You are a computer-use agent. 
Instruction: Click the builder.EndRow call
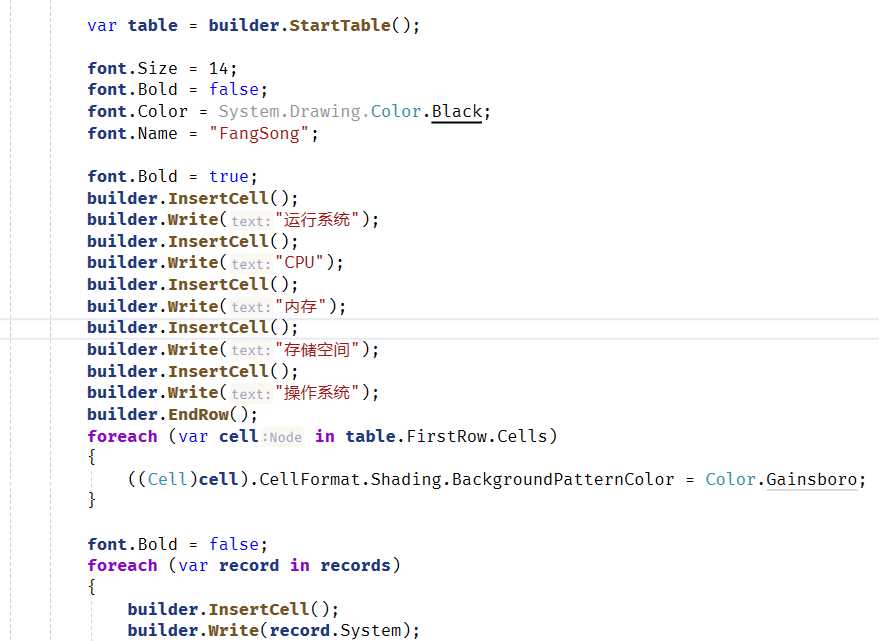173,414
